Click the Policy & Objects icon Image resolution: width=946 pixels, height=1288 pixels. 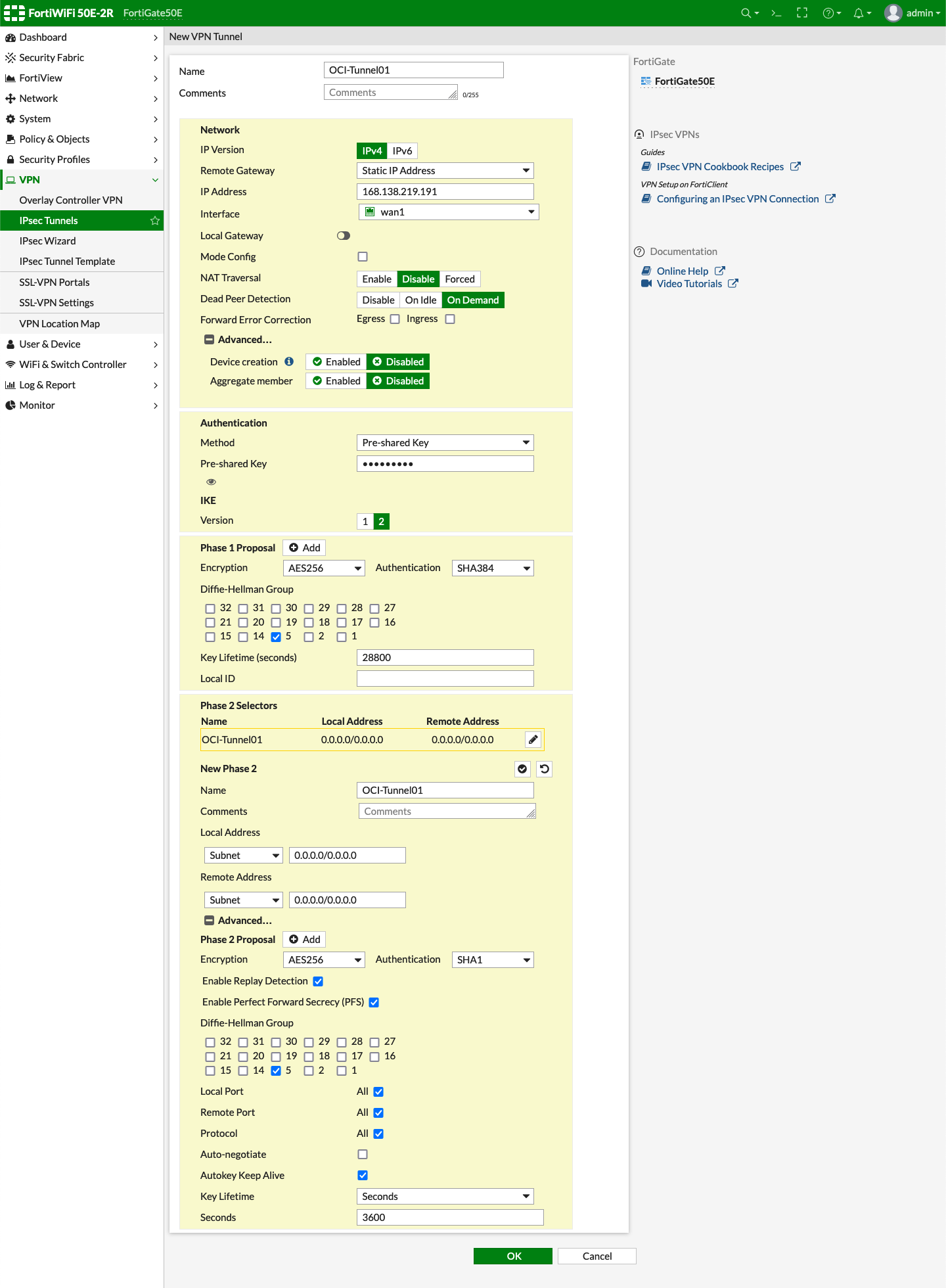[11, 139]
